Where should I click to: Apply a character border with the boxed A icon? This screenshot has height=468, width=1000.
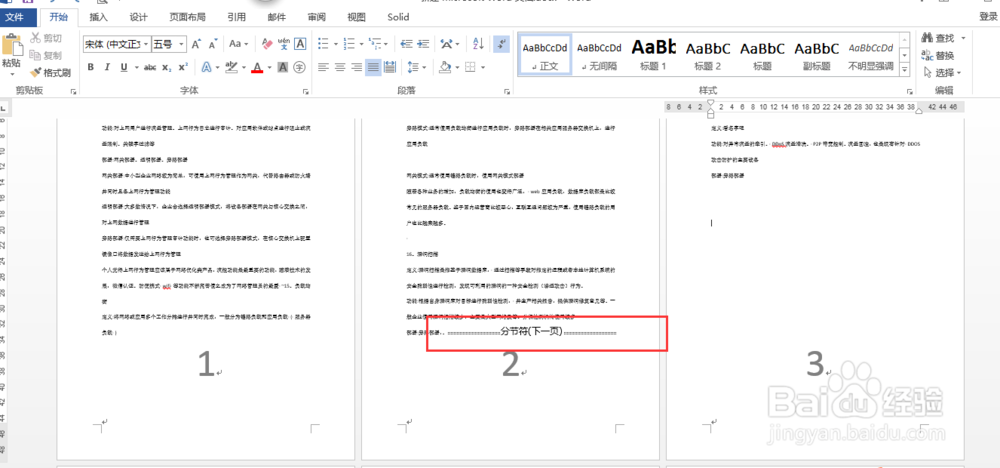tap(300, 44)
